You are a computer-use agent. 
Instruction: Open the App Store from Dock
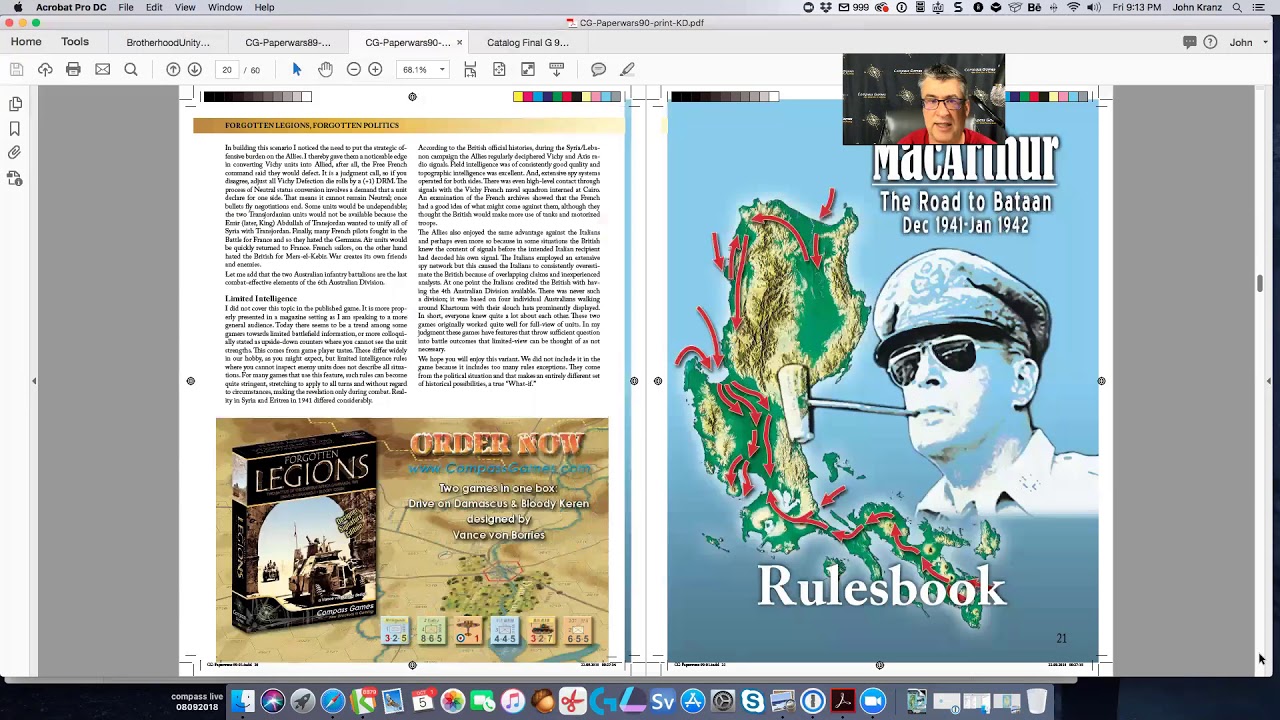(x=693, y=702)
